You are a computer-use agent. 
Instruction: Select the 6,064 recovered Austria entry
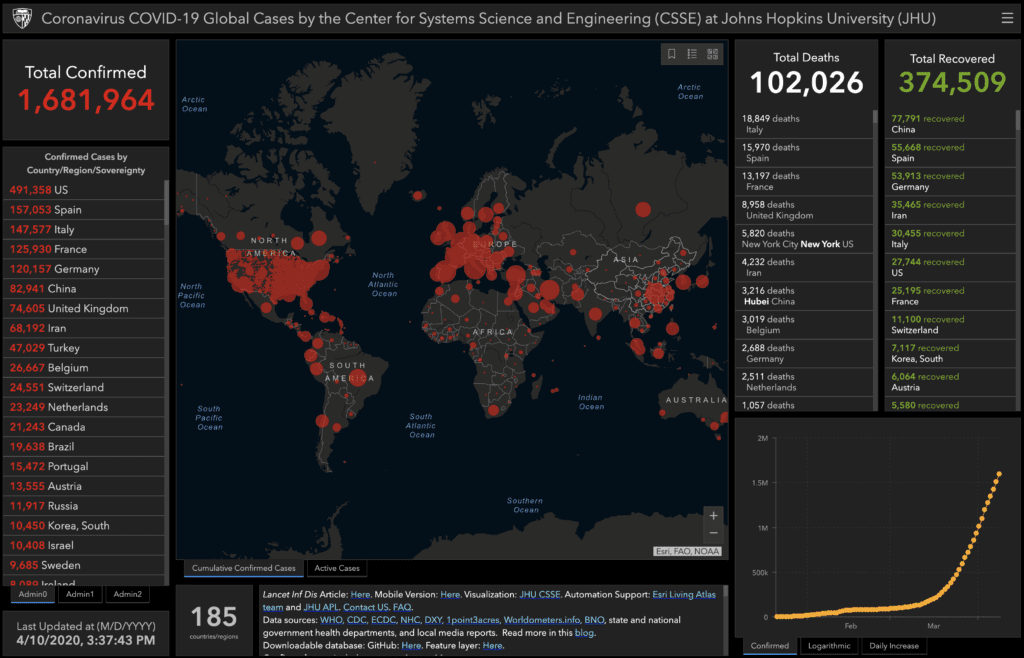pos(950,382)
